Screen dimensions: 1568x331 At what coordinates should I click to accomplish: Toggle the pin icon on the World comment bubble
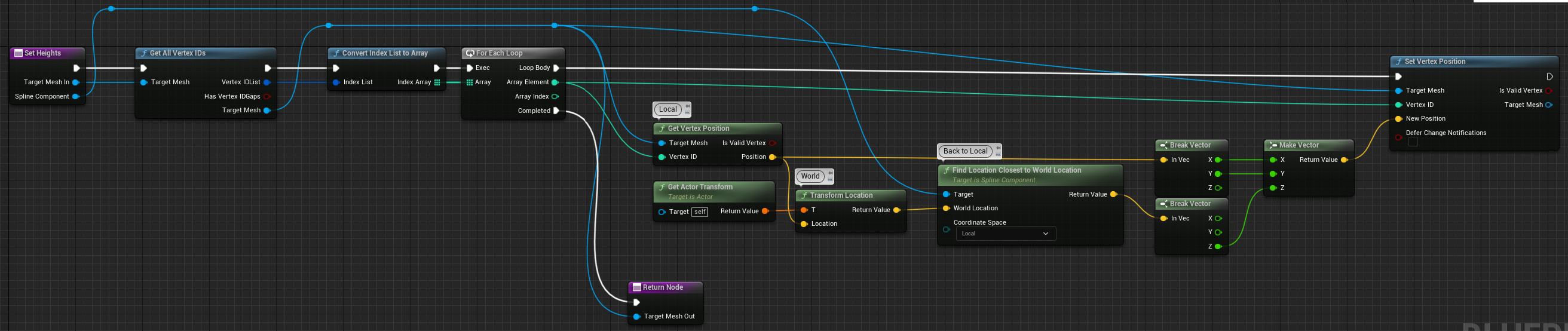point(829,173)
